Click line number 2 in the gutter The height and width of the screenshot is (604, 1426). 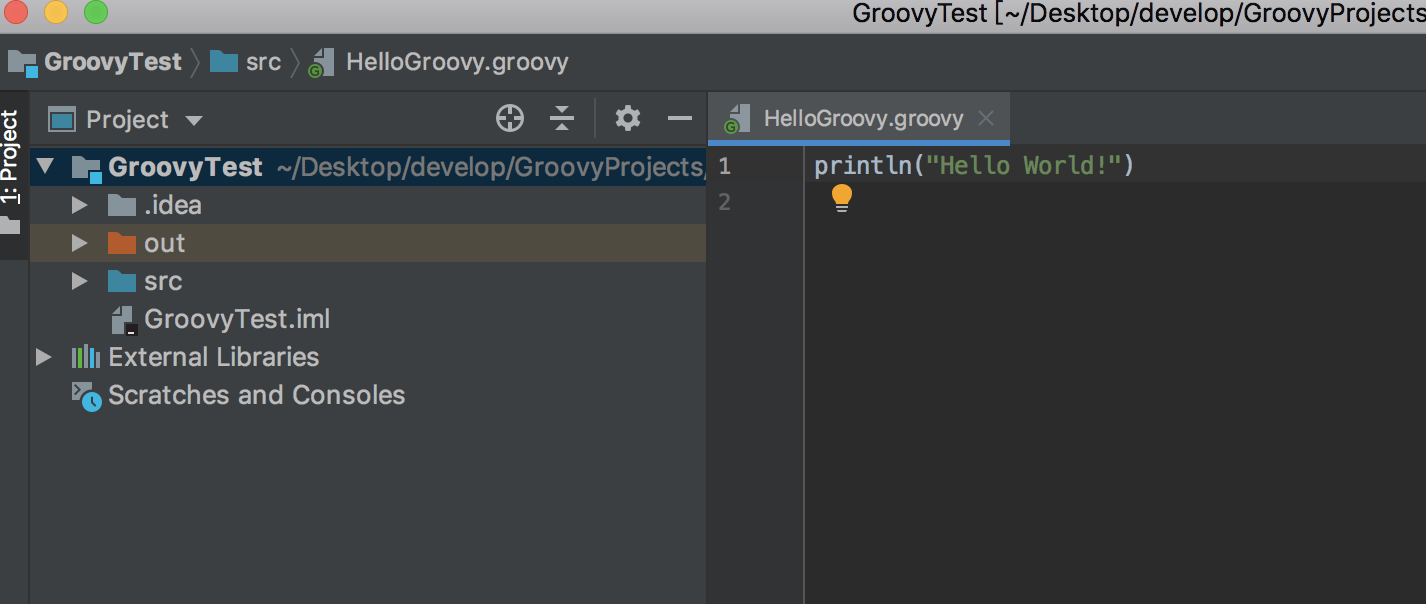[724, 202]
